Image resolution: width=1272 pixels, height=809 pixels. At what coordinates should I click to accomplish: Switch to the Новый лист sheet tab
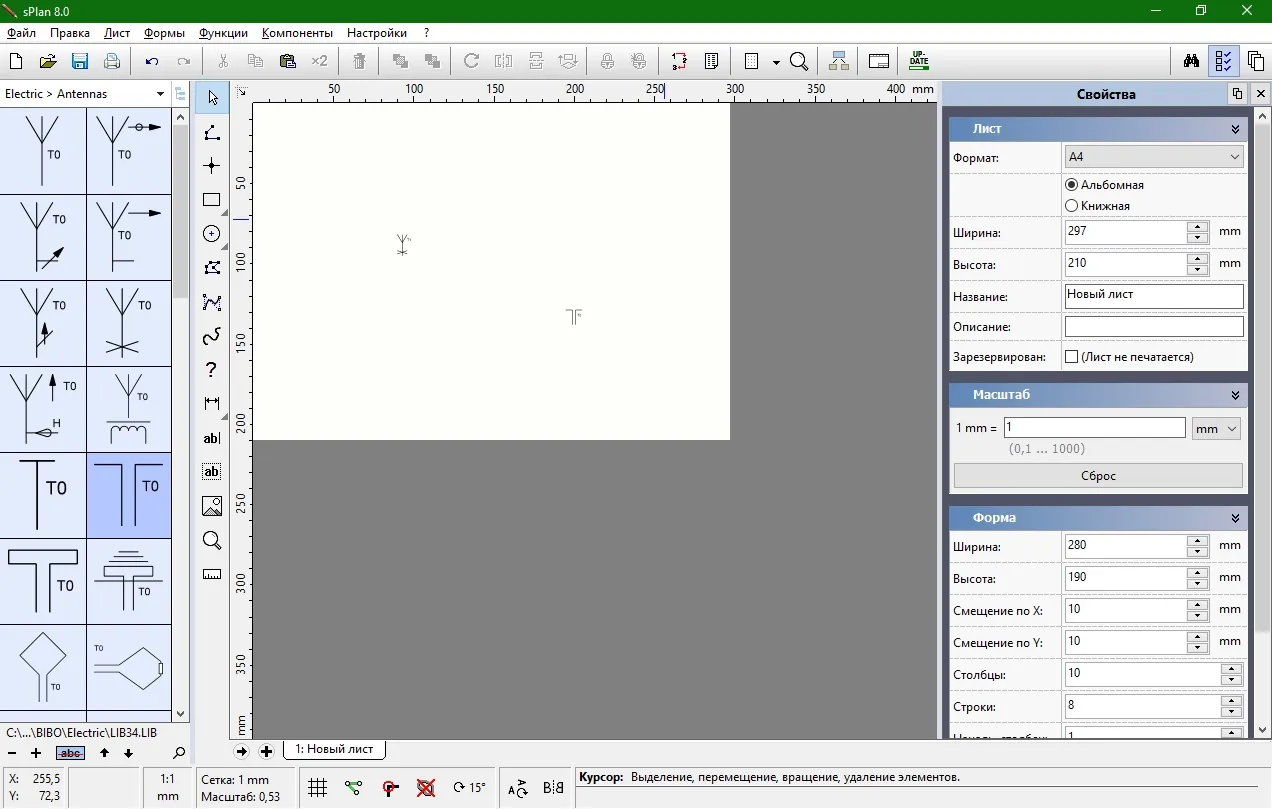(x=334, y=749)
